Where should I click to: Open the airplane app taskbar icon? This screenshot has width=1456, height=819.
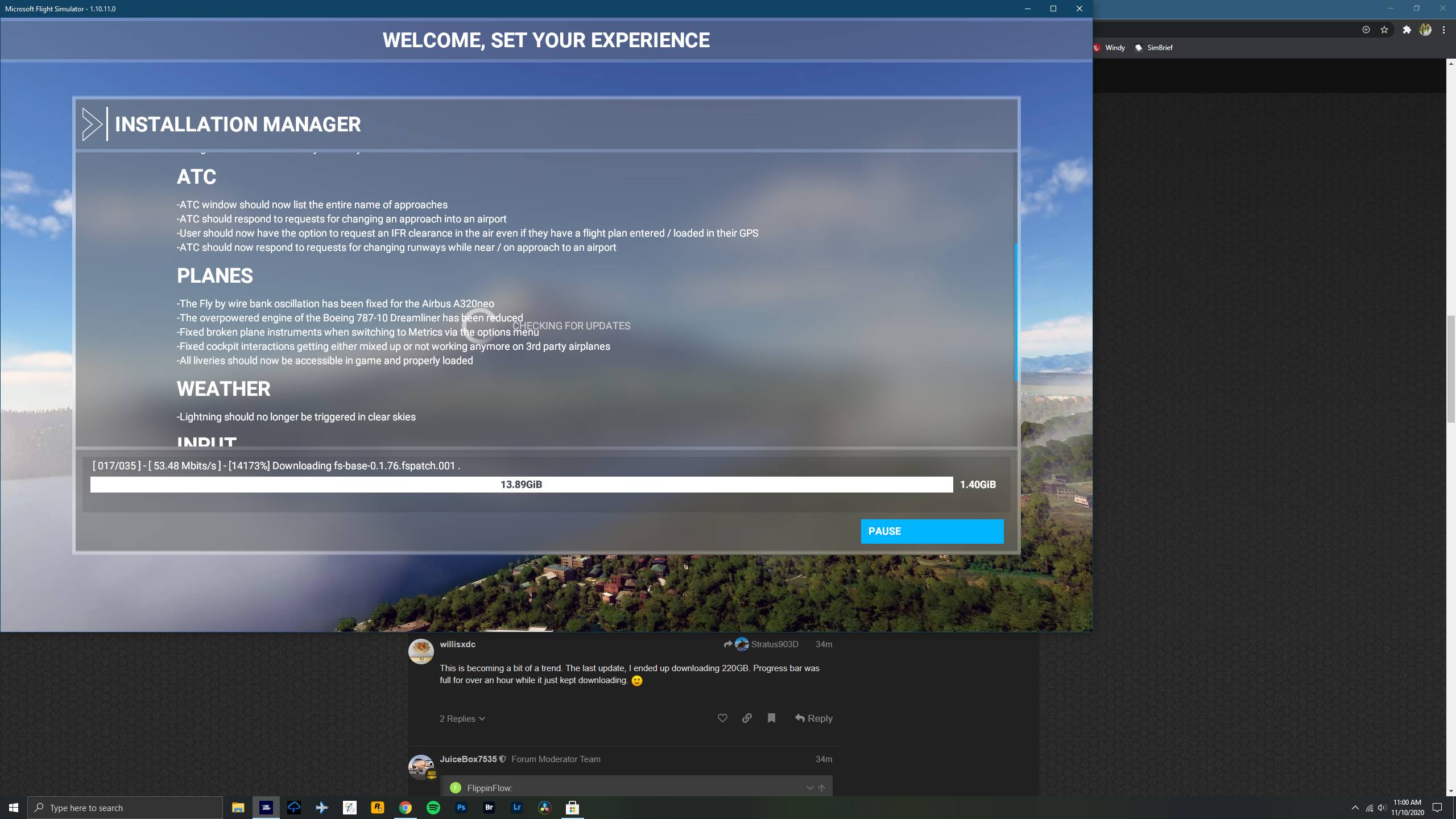coord(321,808)
